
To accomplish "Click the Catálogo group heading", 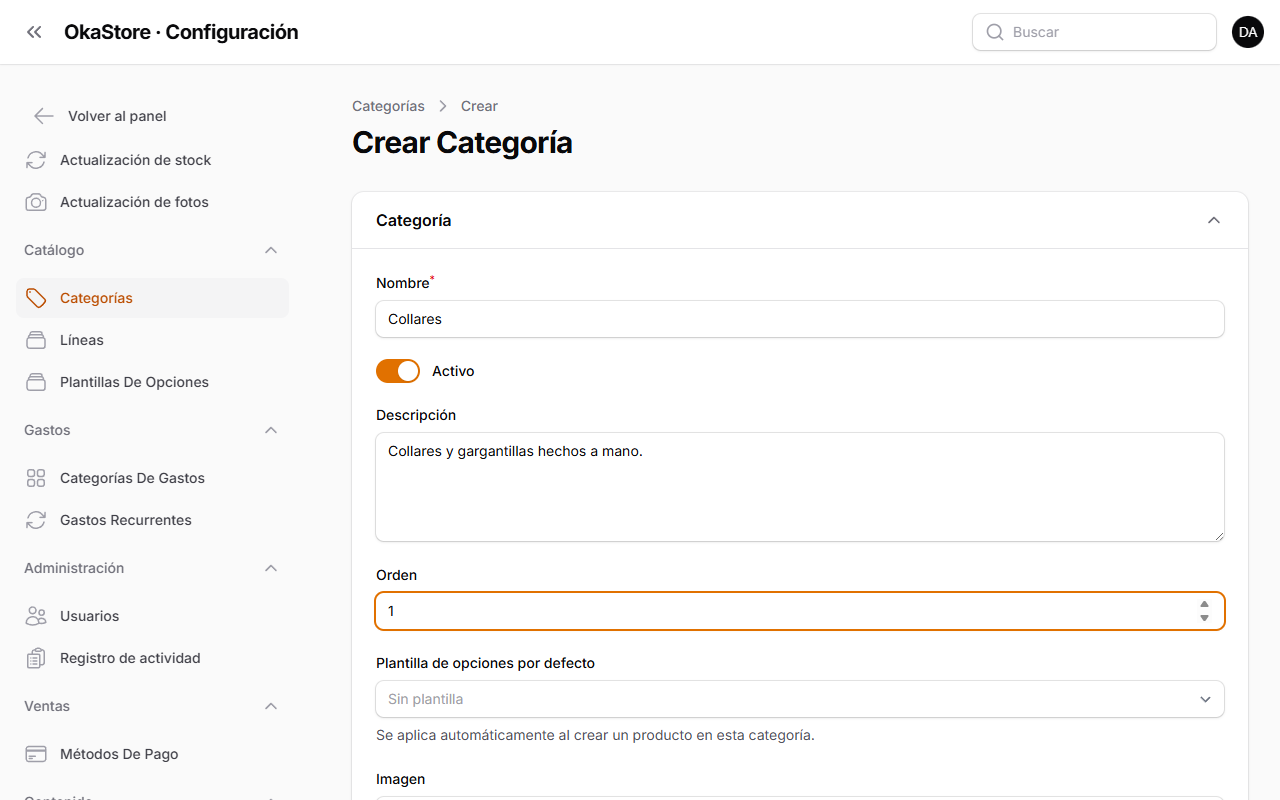I will click(x=54, y=250).
